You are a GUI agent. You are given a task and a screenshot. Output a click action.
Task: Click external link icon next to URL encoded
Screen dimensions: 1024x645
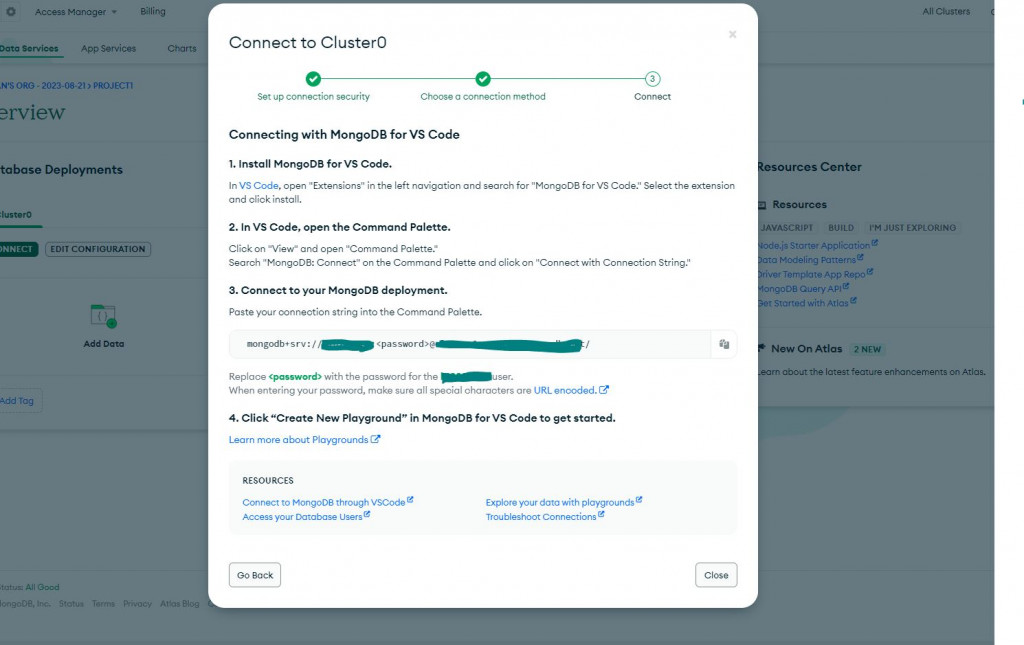pyautogui.click(x=604, y=390)
